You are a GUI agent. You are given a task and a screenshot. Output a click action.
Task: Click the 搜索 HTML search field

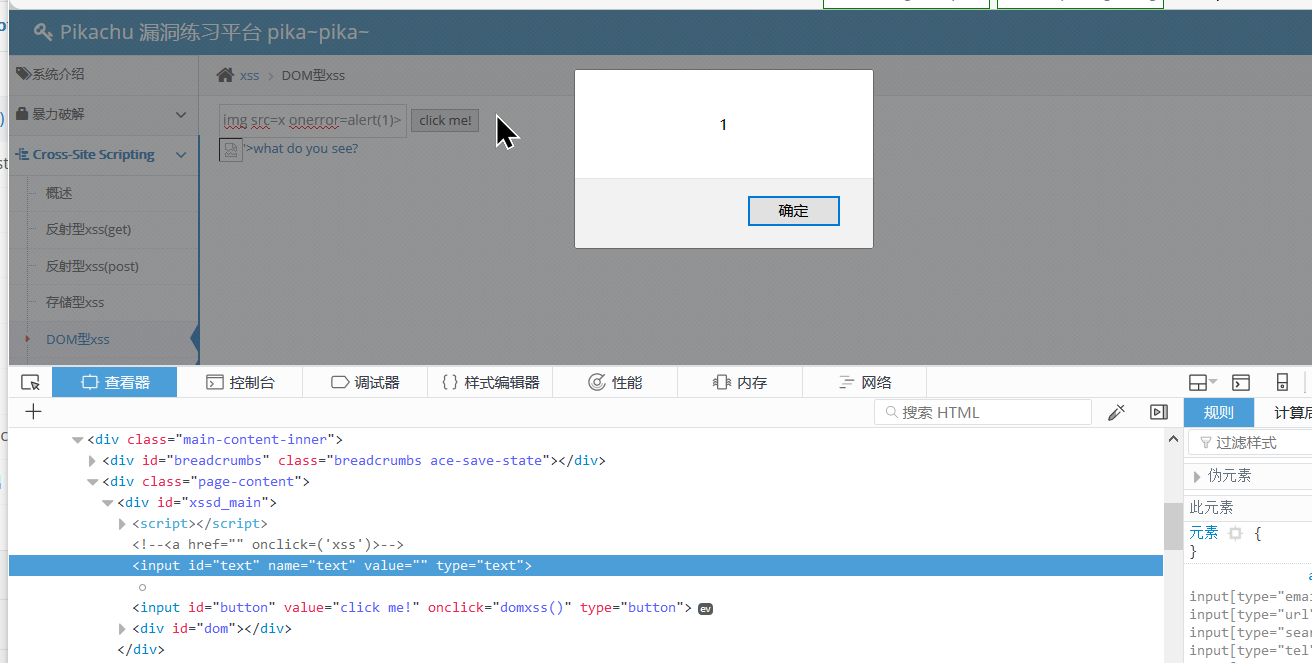point(983,412)
